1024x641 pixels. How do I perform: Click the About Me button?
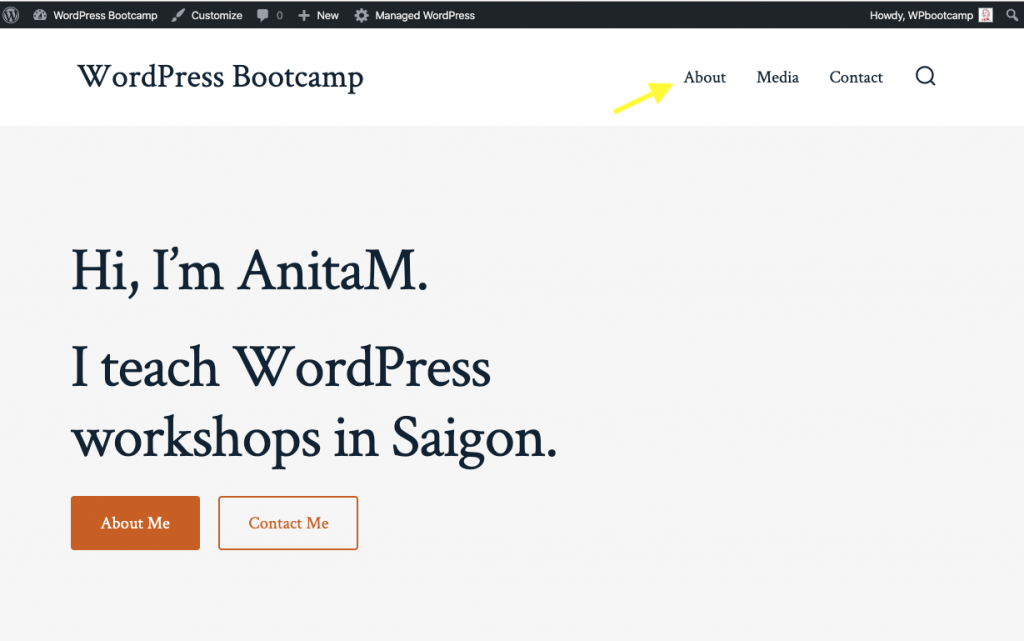pos(135,523)
